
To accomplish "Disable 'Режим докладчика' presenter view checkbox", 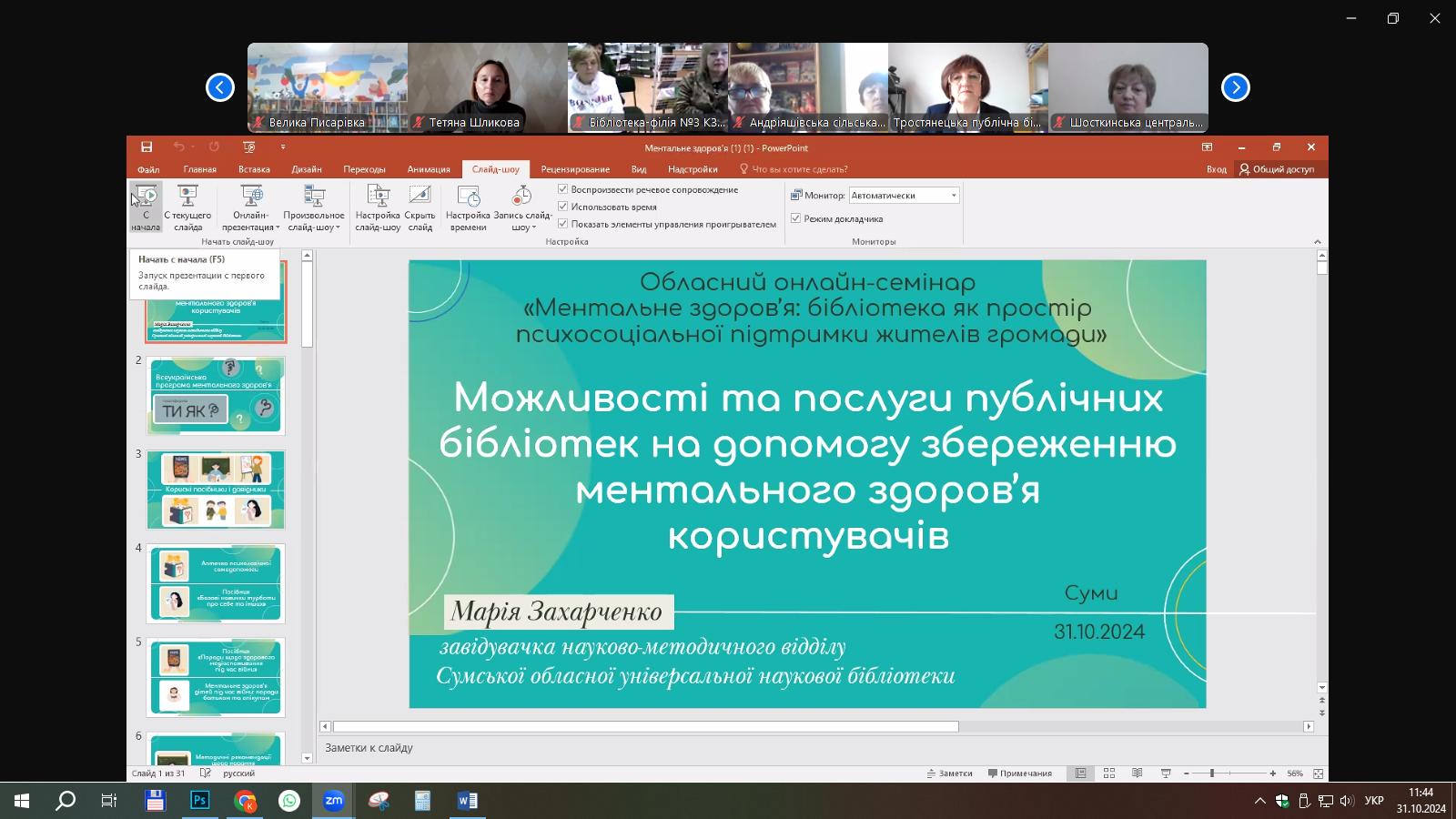I will click(796, 218).
